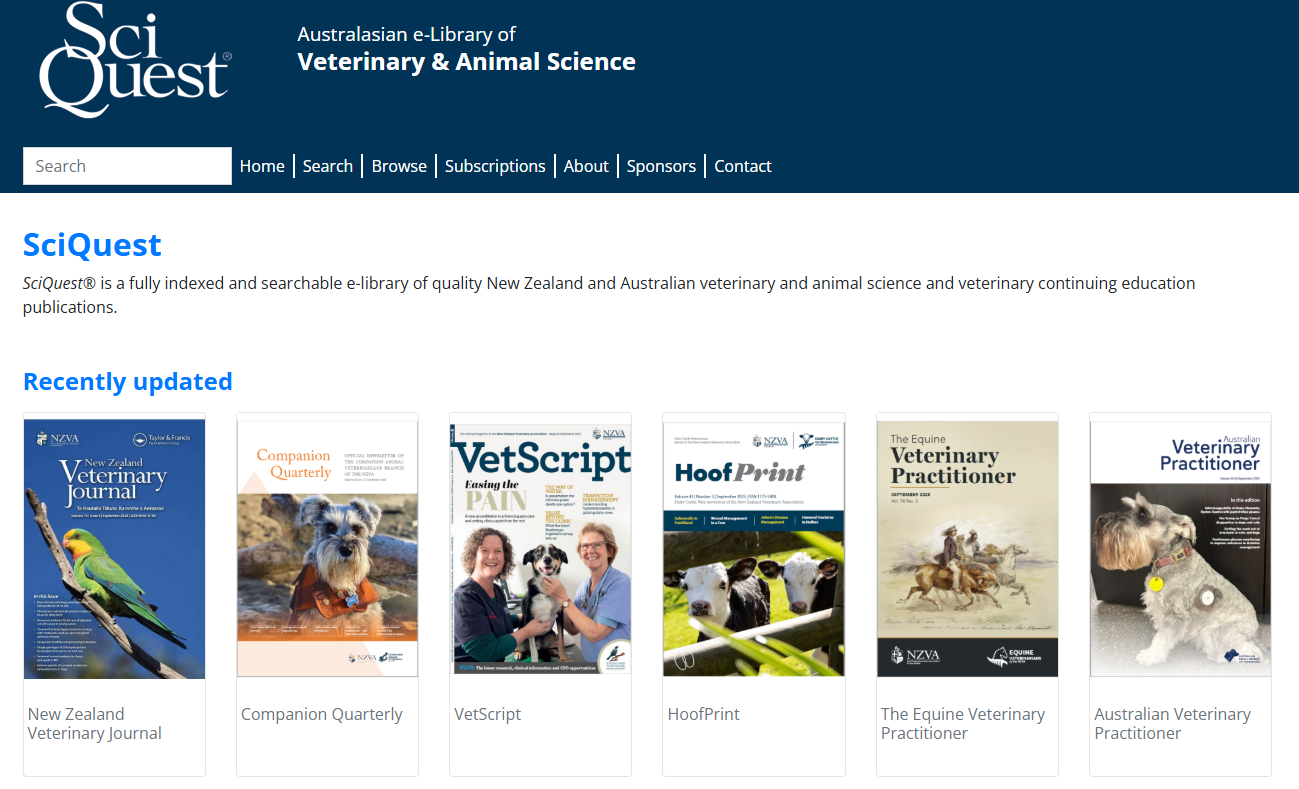Image resolution: width=1299 pixels, height=789 pixels.
Task: Open the HoofPrint text link
Action: (x=704, y=714)
